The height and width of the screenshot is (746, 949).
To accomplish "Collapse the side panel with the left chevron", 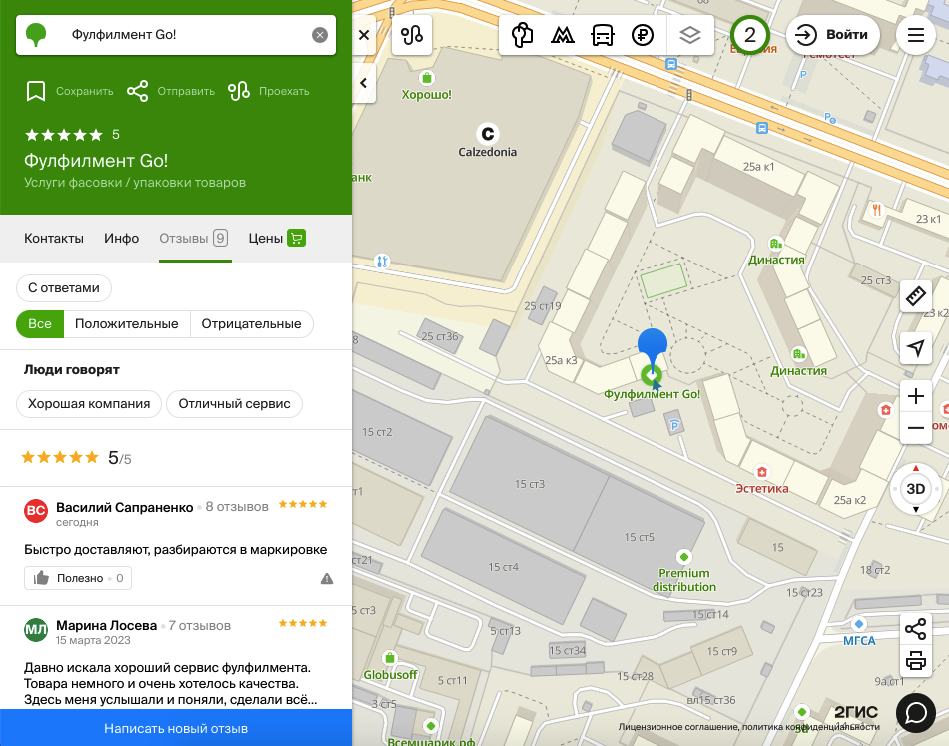I will (364, 83).
